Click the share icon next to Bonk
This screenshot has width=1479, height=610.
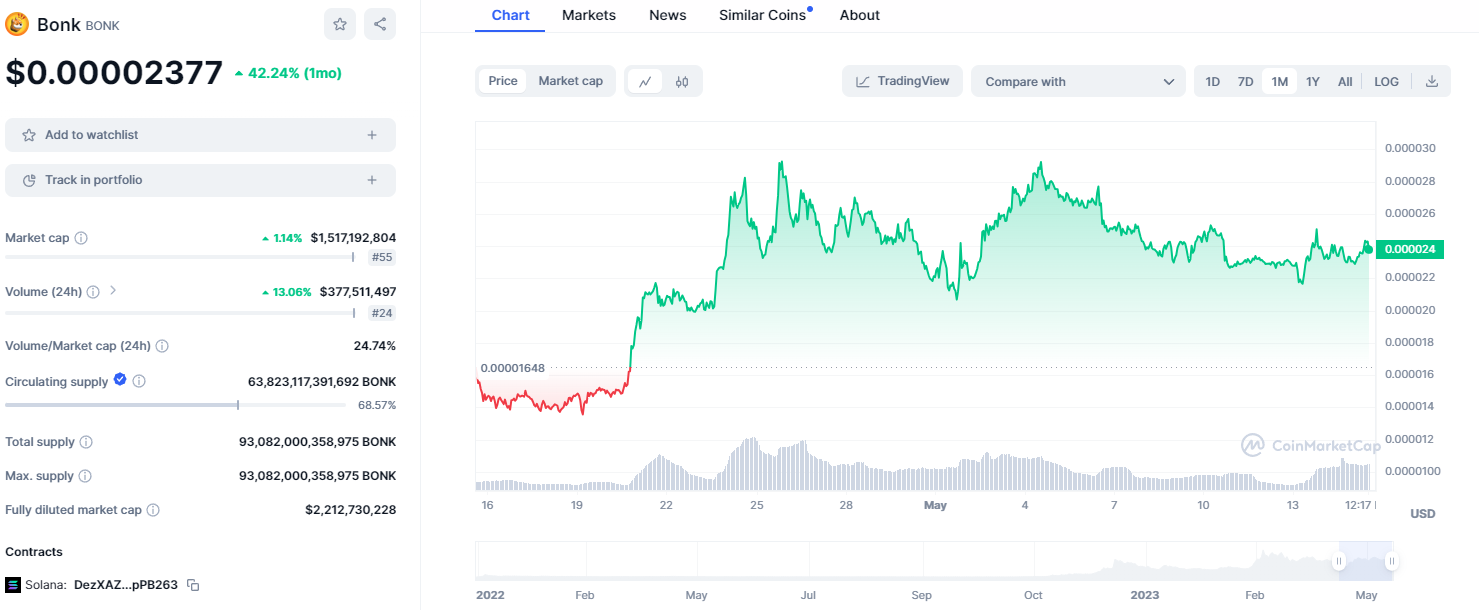tap(380, 25)
